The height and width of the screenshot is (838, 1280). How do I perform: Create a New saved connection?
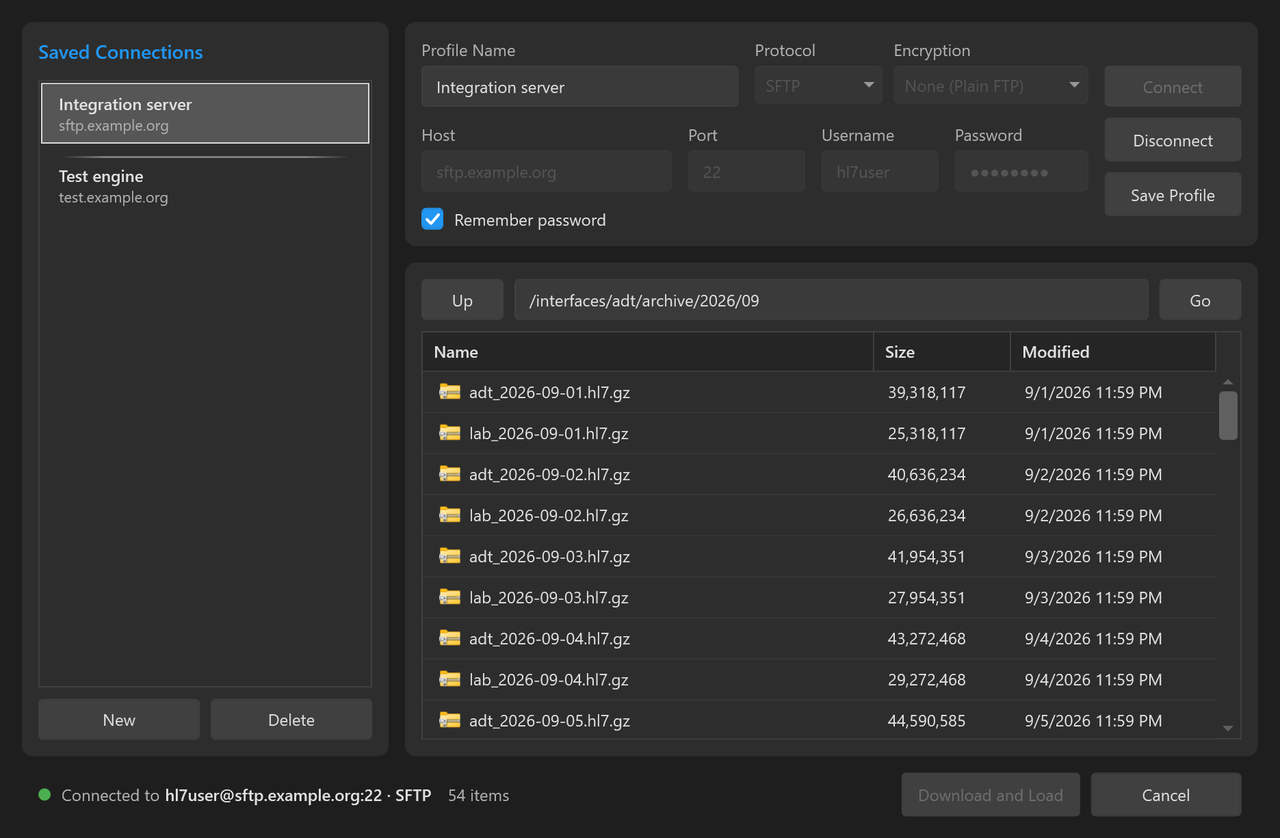tap(119, 720)
